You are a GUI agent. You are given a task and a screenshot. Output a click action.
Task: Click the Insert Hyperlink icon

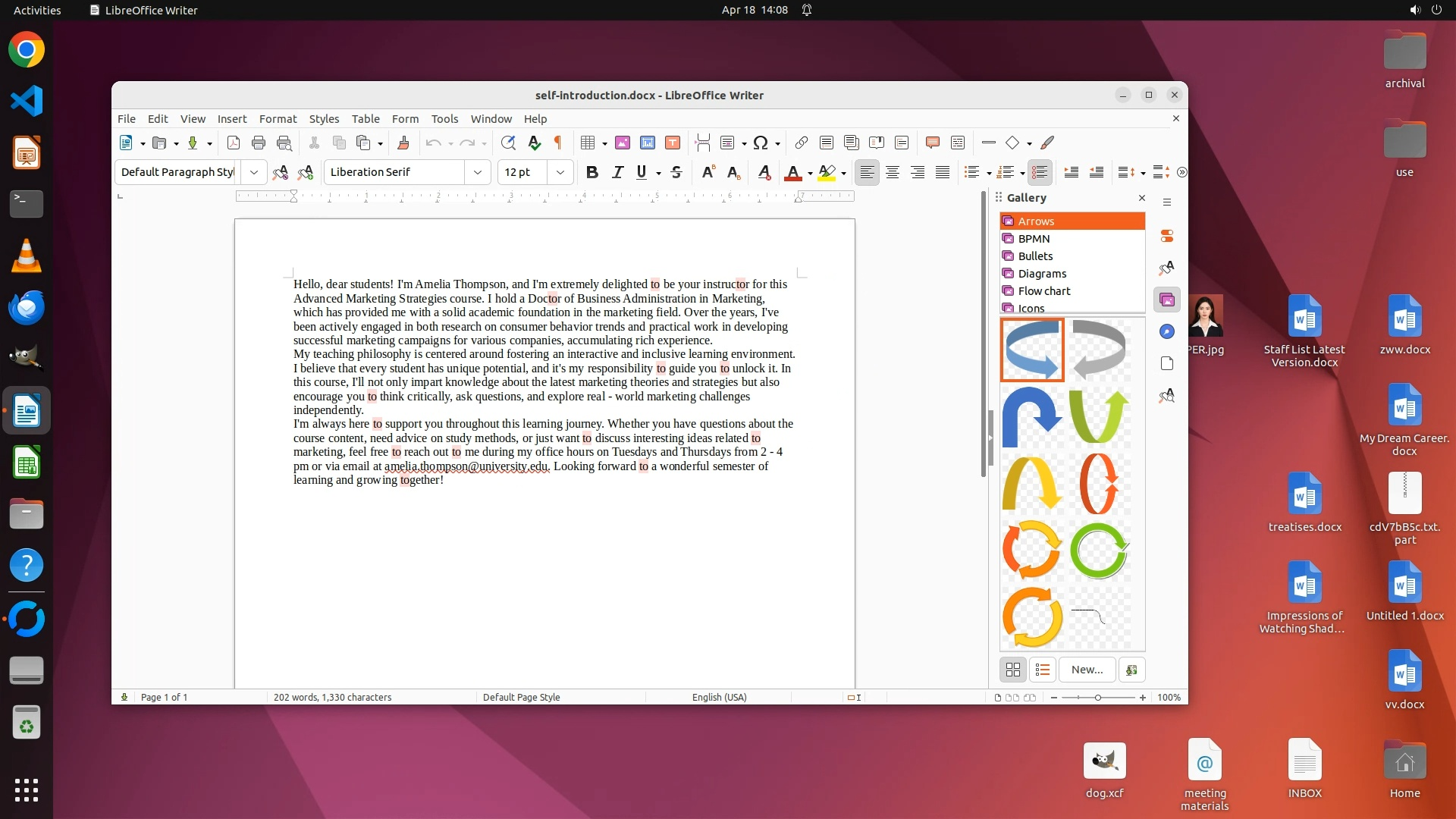[x=801, y=143]
